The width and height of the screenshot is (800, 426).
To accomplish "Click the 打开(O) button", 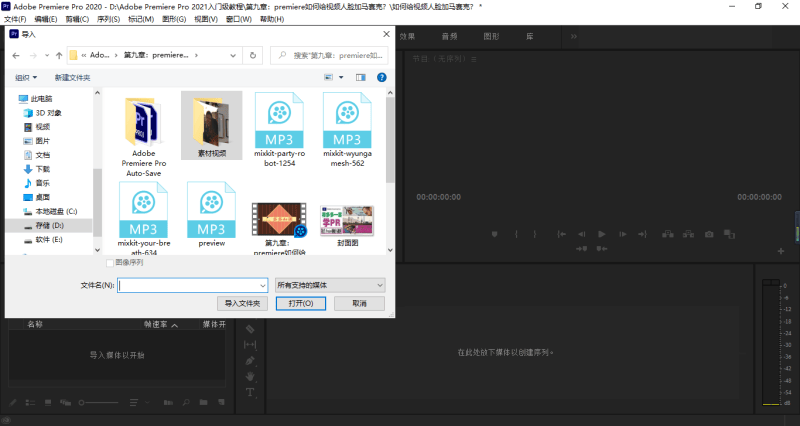I will pos(301,304).
